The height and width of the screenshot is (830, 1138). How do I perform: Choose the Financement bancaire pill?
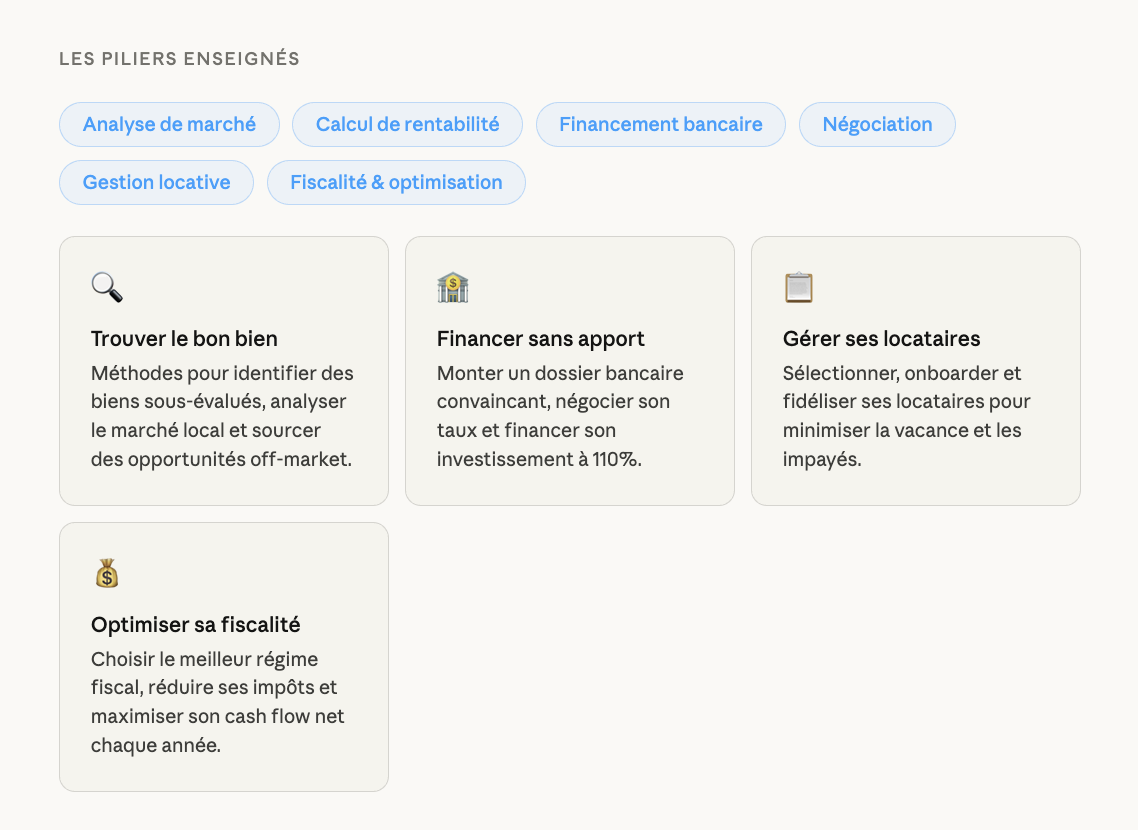(660, 125)
